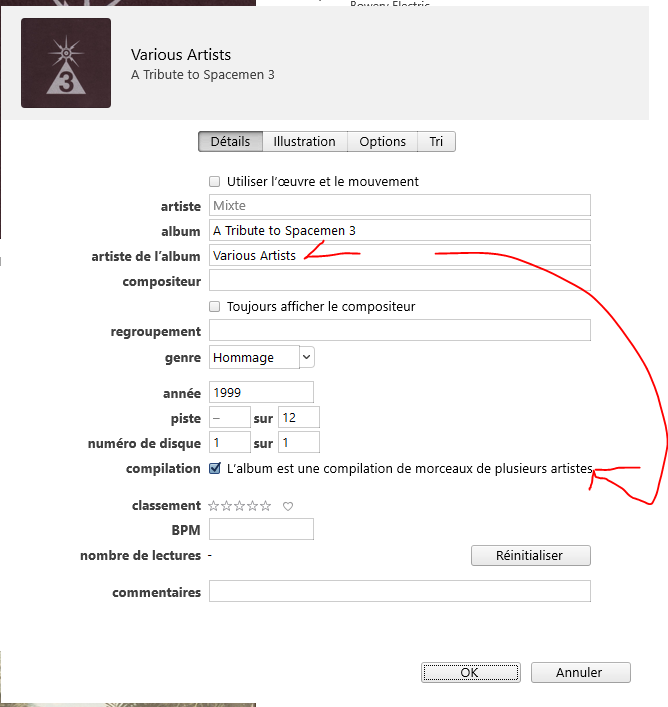This screenshot has width=668, height=707.
Task: Set the fifth star in classement rating
Action: click(x=265, y=506)
